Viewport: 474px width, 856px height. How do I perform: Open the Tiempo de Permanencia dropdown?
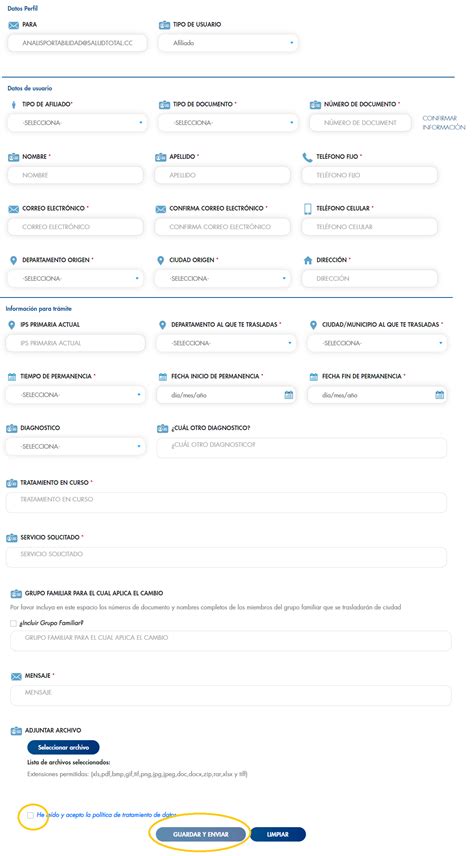click(75, 395)
